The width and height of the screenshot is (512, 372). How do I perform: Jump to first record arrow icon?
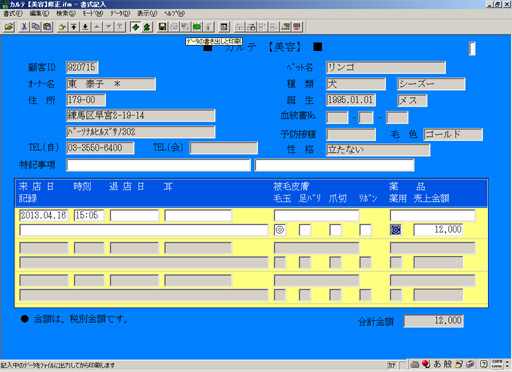(x=74, y=27)
